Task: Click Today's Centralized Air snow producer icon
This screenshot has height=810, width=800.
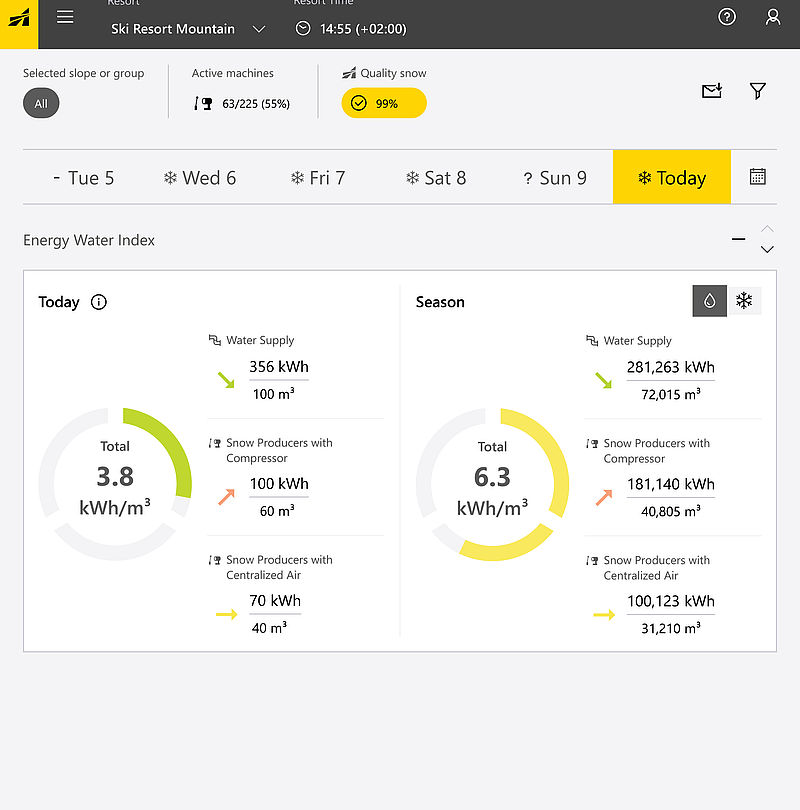Action: pyautogui.click(x=215, y=560)
